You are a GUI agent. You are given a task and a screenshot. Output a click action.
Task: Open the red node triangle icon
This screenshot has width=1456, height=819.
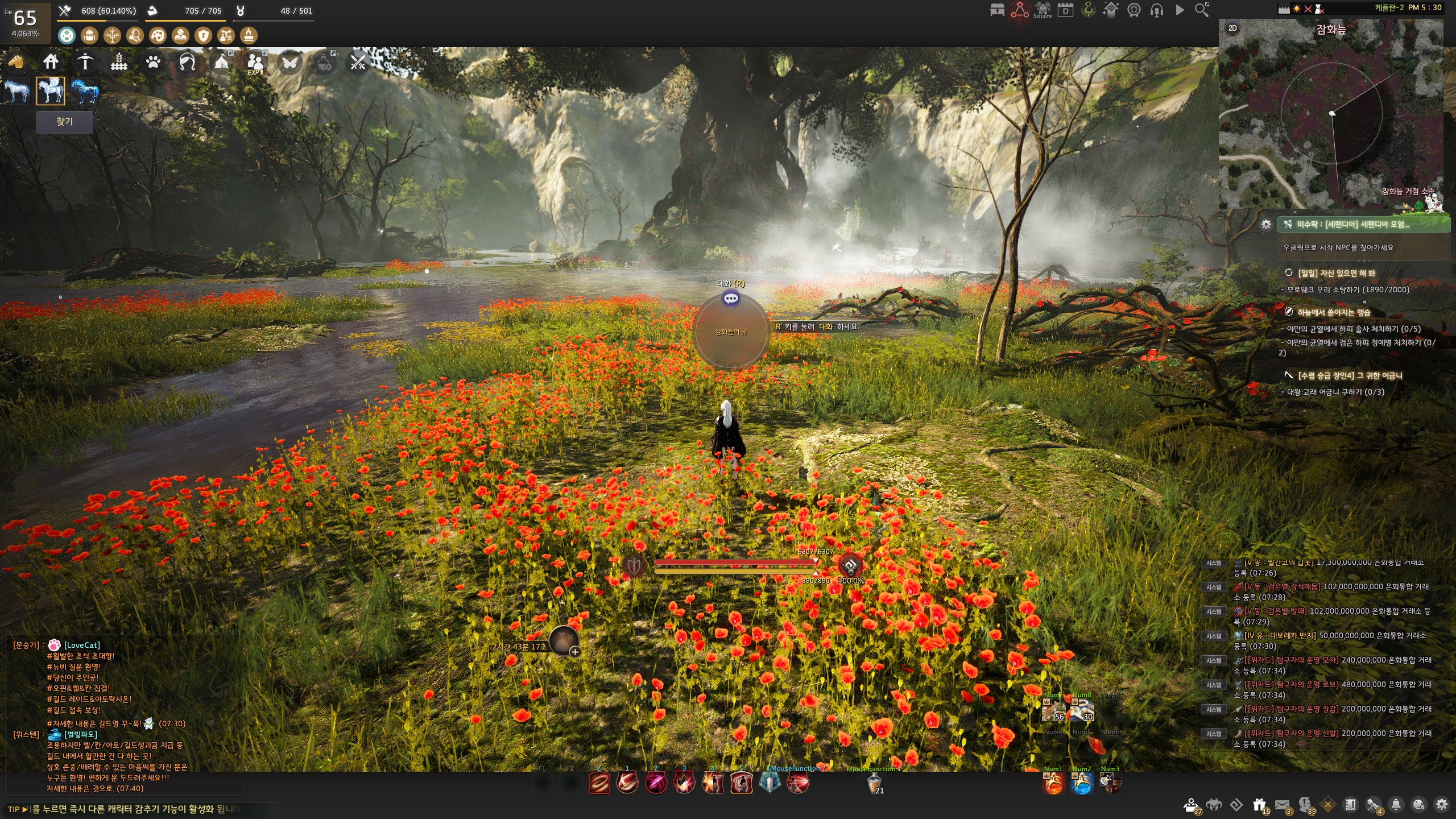click(1020, 10)
